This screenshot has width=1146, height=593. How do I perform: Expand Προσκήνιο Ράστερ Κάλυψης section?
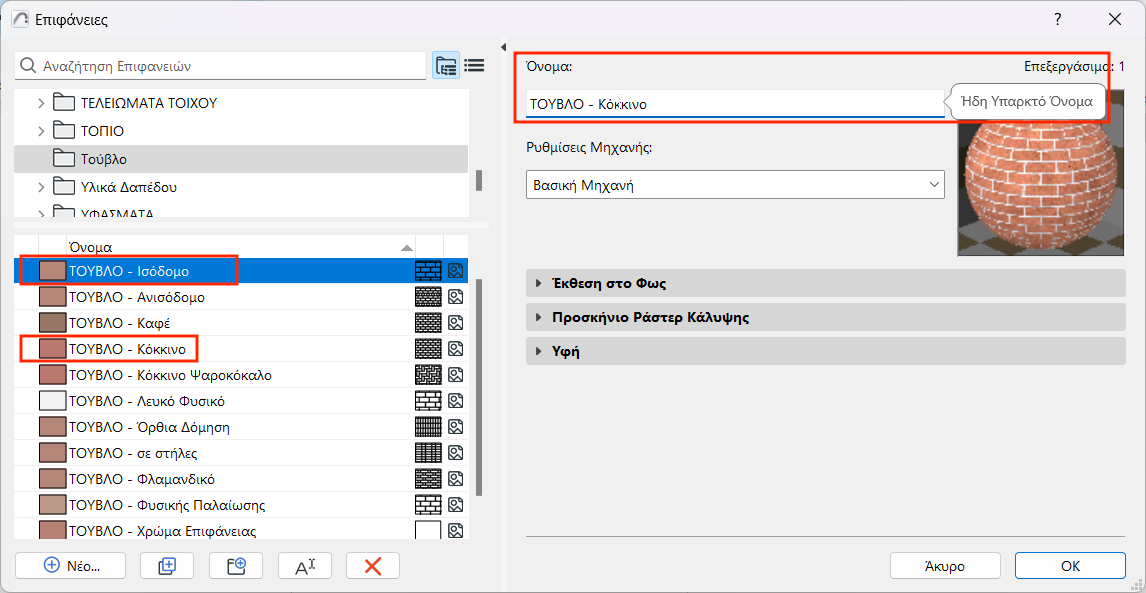pyautogui.click(x=825, y=317)
